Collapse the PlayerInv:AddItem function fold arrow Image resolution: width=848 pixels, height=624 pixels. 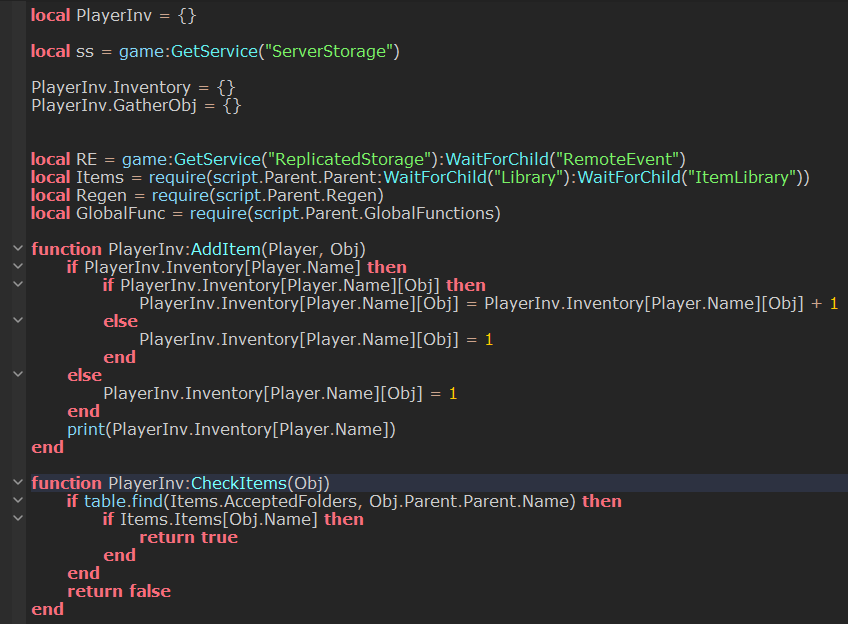click(x=18, y=249)
